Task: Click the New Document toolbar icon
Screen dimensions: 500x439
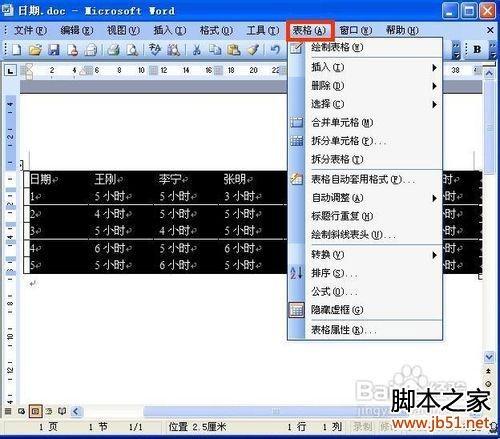Action: tap(17, 50)
